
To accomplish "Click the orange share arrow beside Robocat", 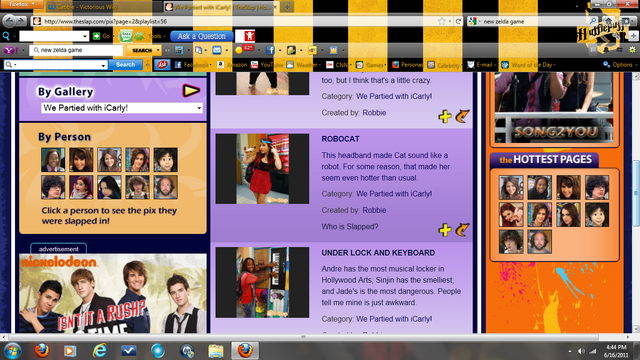I will [462, 230].
